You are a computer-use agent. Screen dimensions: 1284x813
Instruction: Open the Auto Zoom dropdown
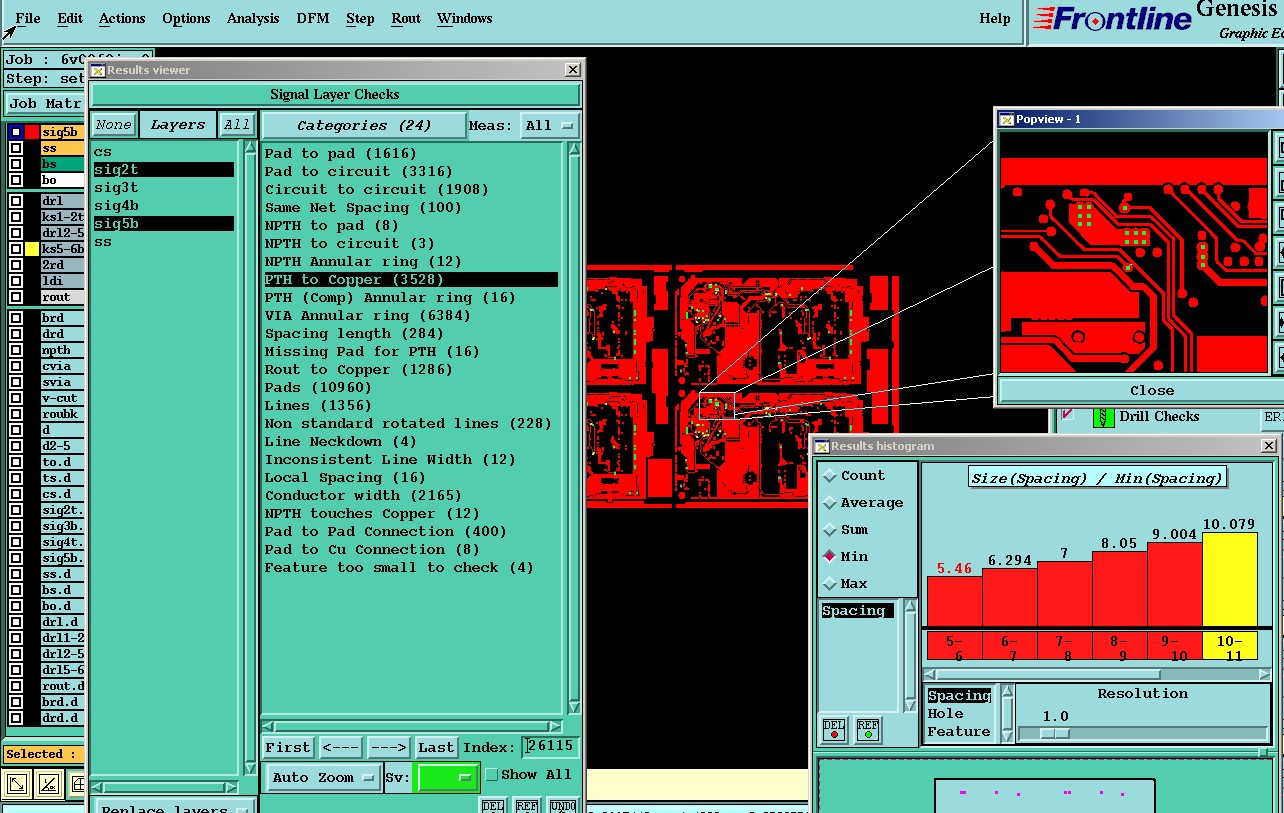point(323,778)
